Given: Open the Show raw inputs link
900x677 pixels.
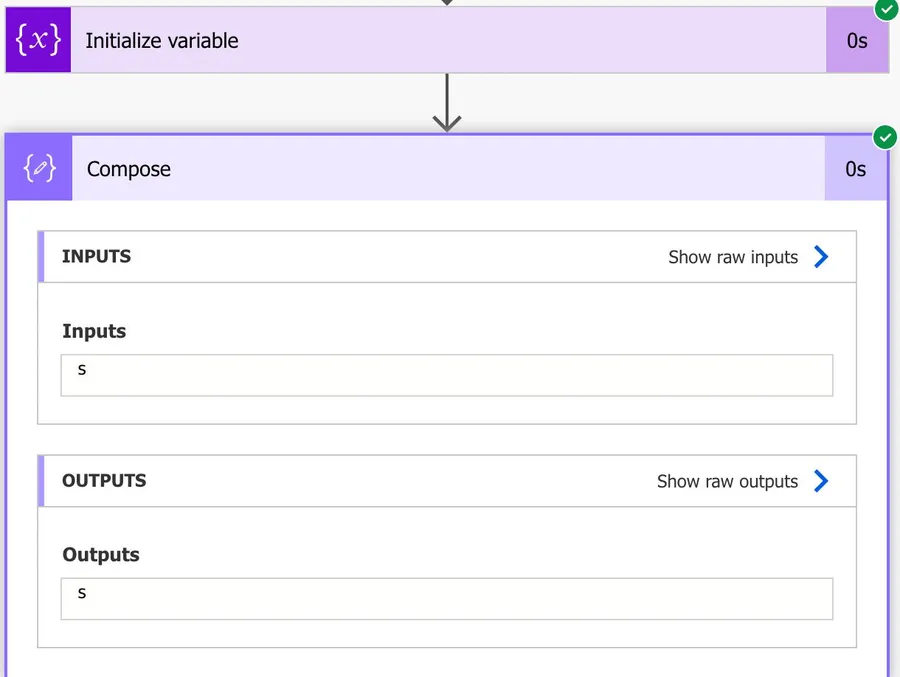Looking at the screenshot, I should point(733,257).
